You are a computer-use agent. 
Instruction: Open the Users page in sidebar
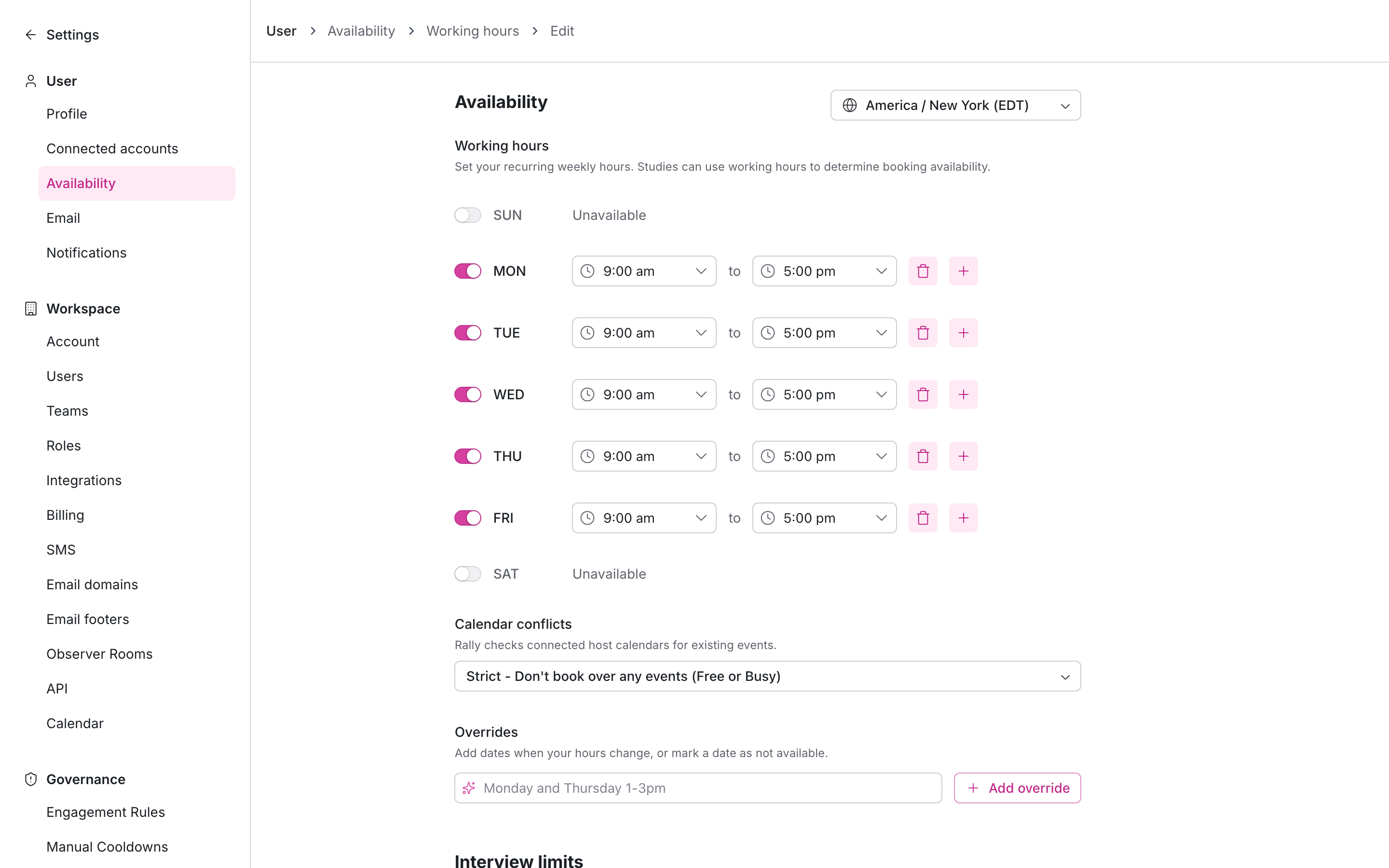pos(65,377)
